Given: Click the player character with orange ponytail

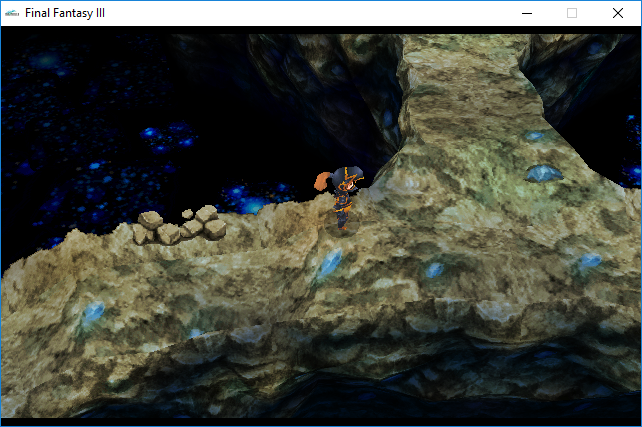Looking at the screenshot, I should 339,197.
